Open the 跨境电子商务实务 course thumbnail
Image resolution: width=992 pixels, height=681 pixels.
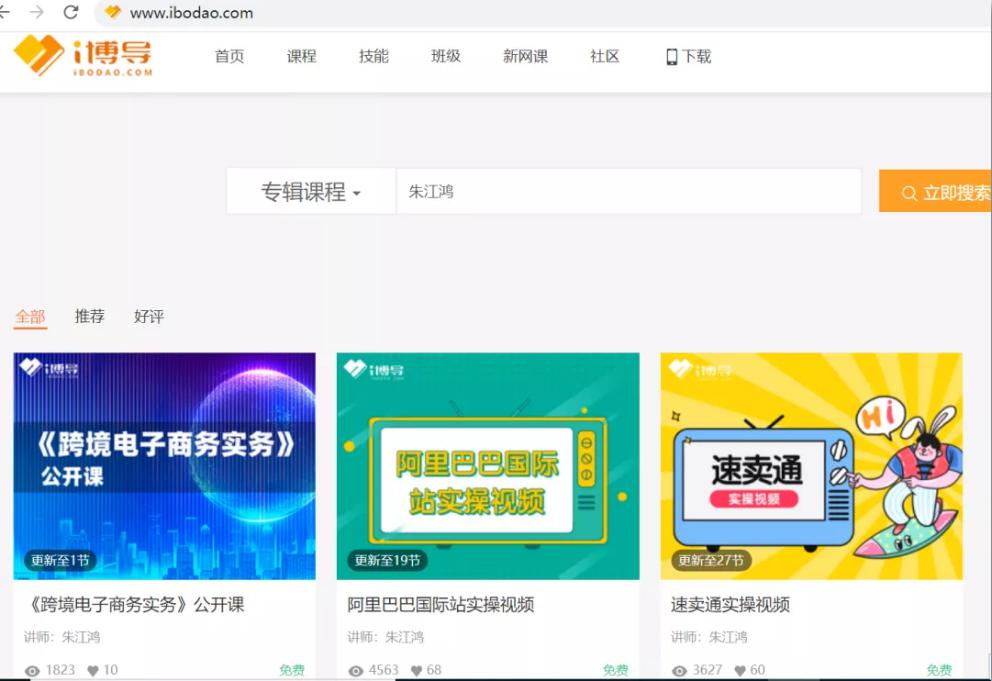tap(164, 465)
